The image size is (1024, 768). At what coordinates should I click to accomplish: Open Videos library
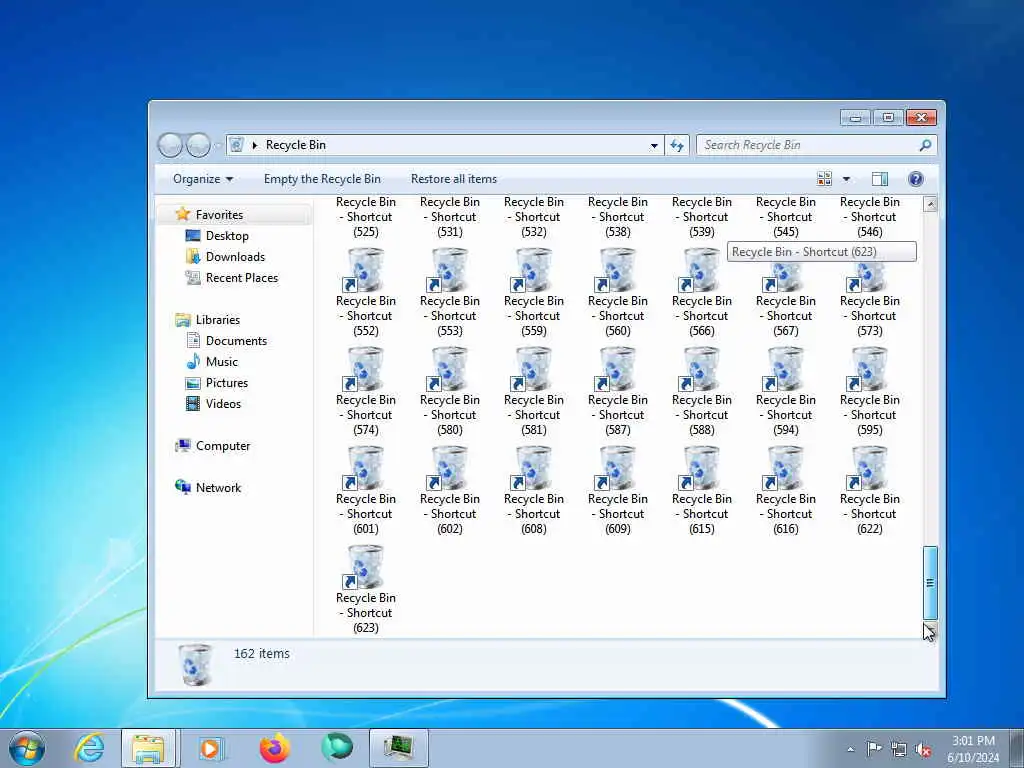click(x=223, y=404)
